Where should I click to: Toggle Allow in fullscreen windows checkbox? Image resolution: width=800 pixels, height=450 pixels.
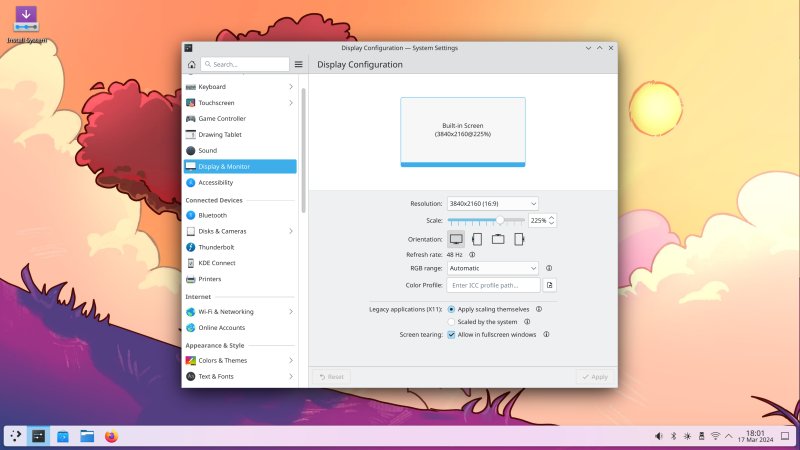pos(451,335)
